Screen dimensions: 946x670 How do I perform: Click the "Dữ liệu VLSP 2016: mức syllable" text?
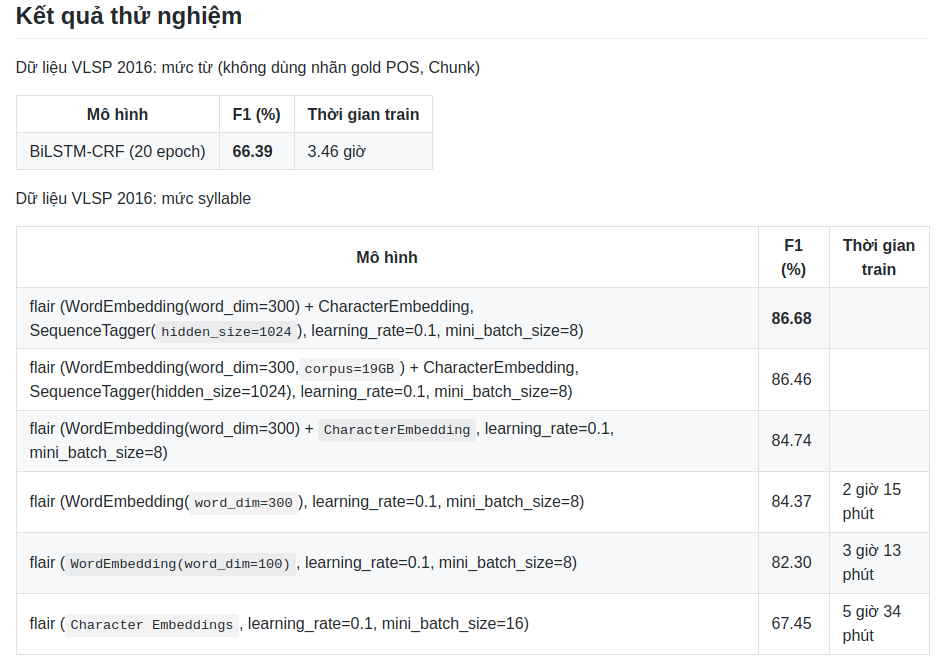pyautogui.click(x=133, y=199)
